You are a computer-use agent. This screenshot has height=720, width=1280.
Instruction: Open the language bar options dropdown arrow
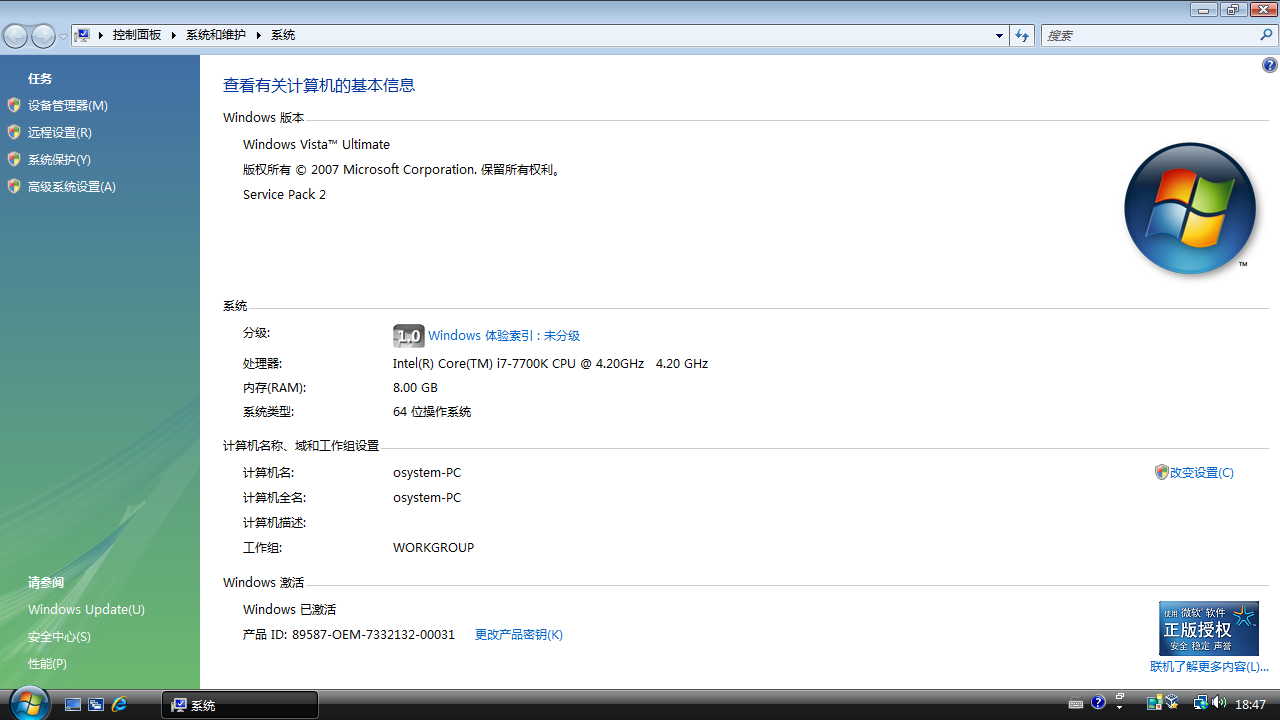click(x=1120, y=709)
